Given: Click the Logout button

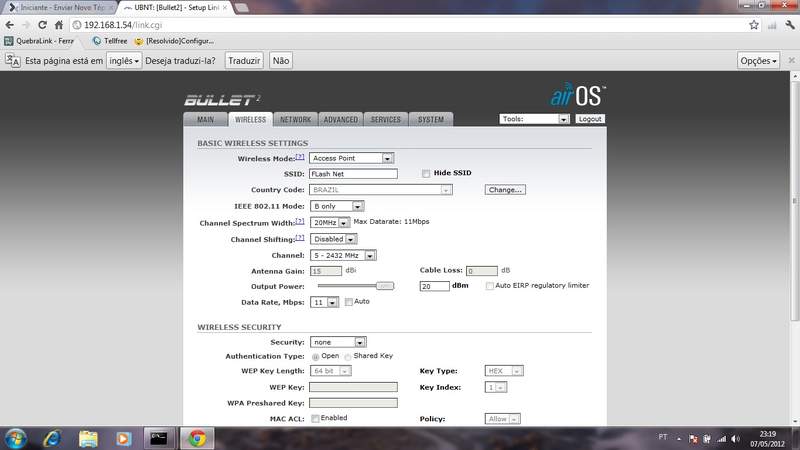Looking at the screenshot, I should point(590,119).
